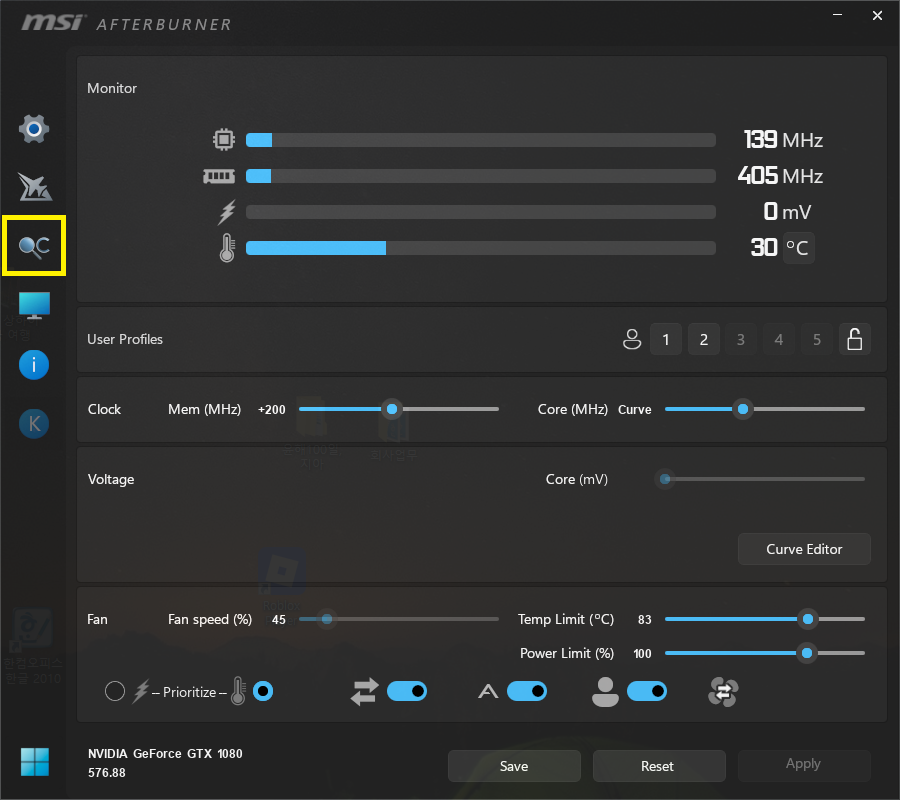The image size is (900, 800).
Task: Click the Reset button
Action: tap(659, 766)
